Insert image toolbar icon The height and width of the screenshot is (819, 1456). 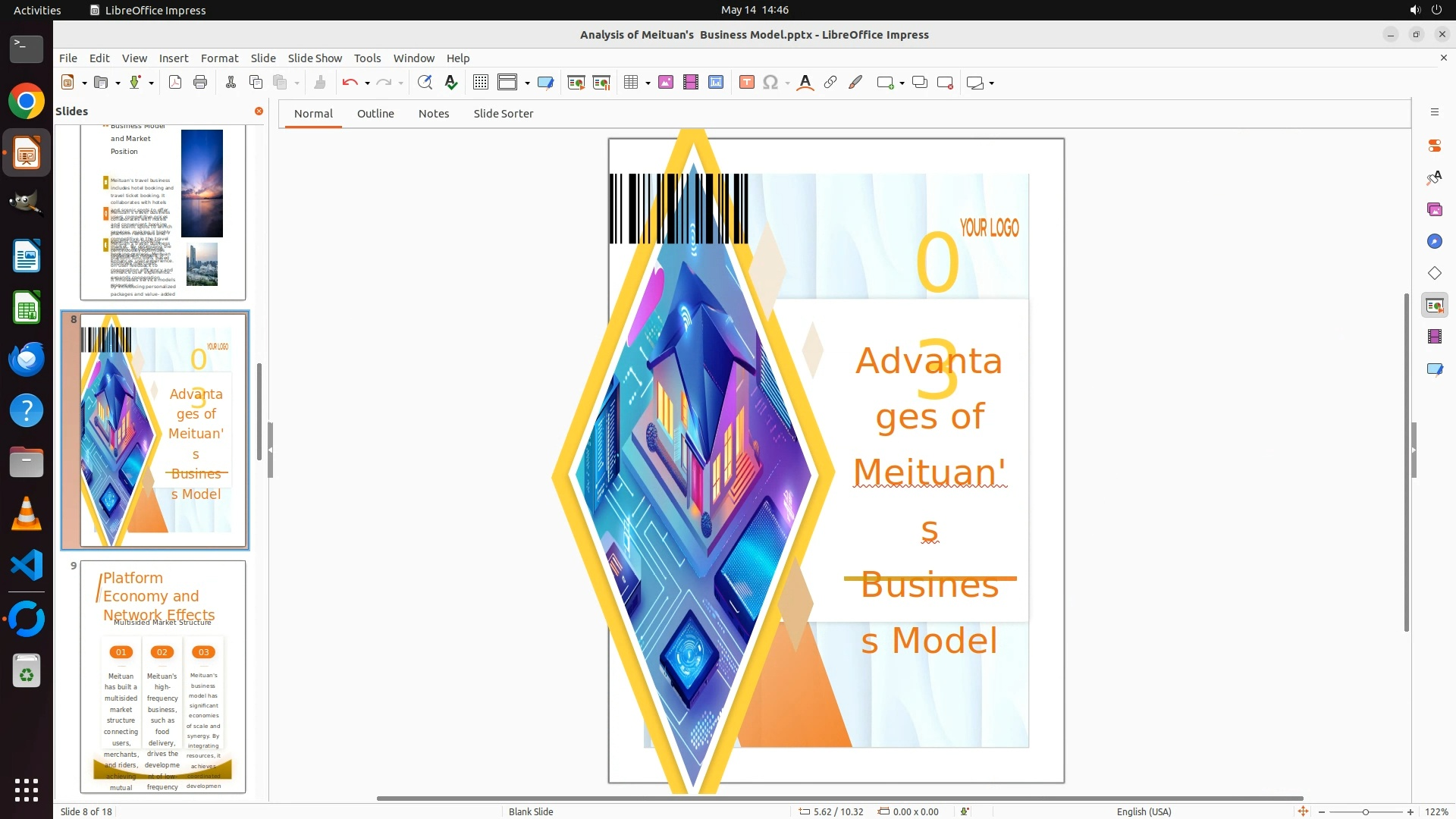(666, 83)
